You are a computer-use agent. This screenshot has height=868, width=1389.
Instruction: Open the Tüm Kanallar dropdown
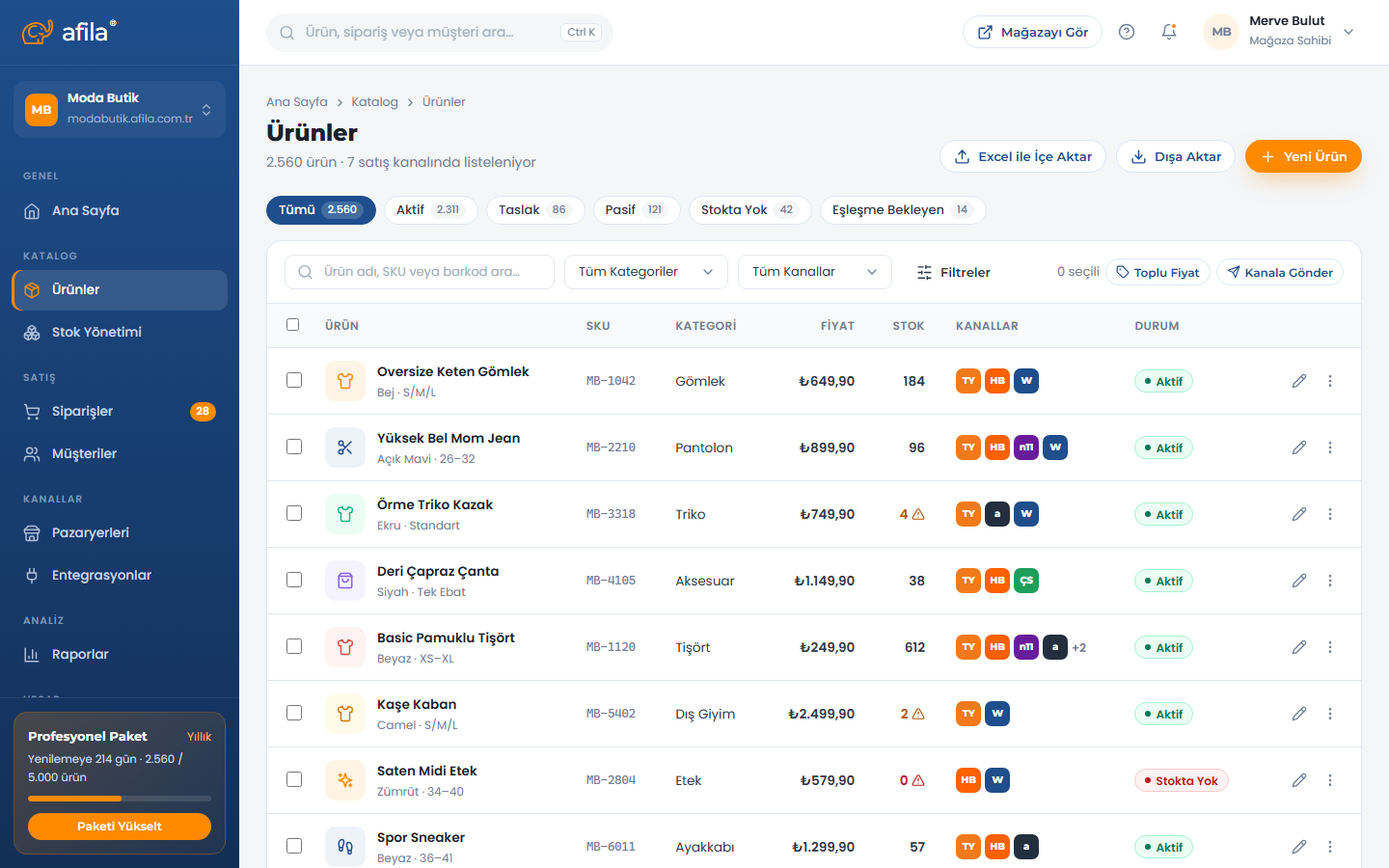tap(815, 272)
